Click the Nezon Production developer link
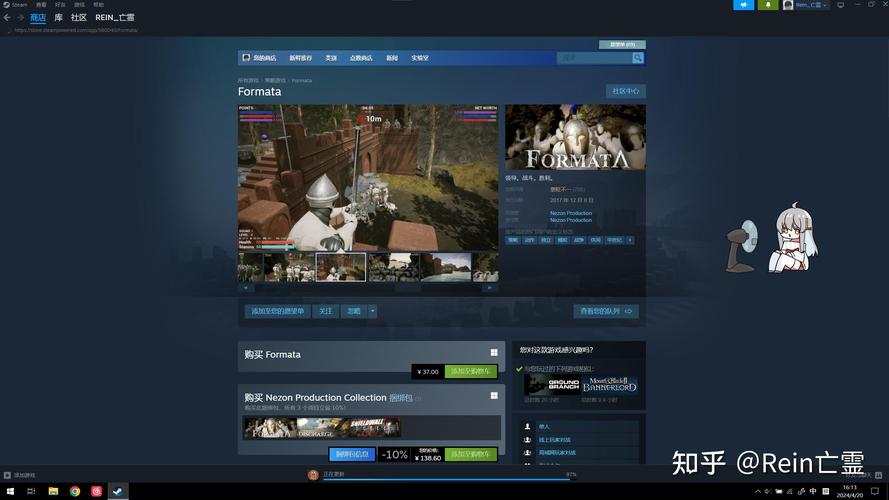889x500 pixels. point(570,213)
